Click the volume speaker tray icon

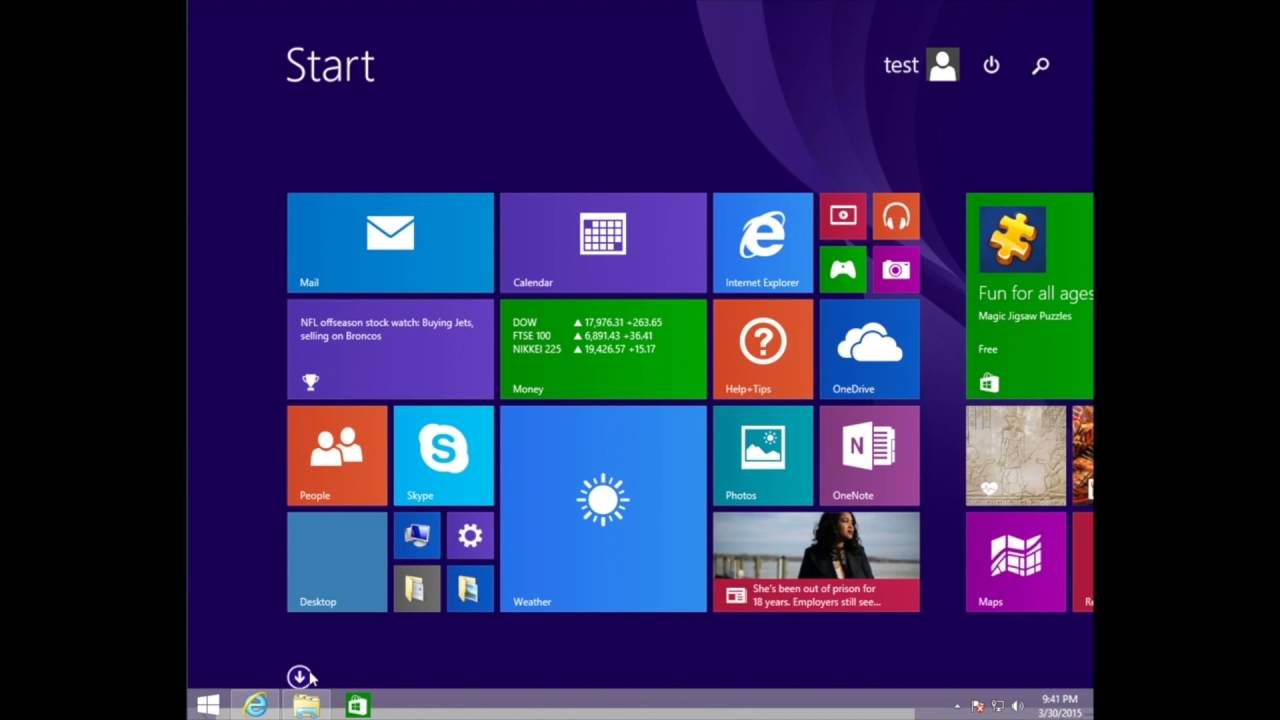[x=1018, y=706]
